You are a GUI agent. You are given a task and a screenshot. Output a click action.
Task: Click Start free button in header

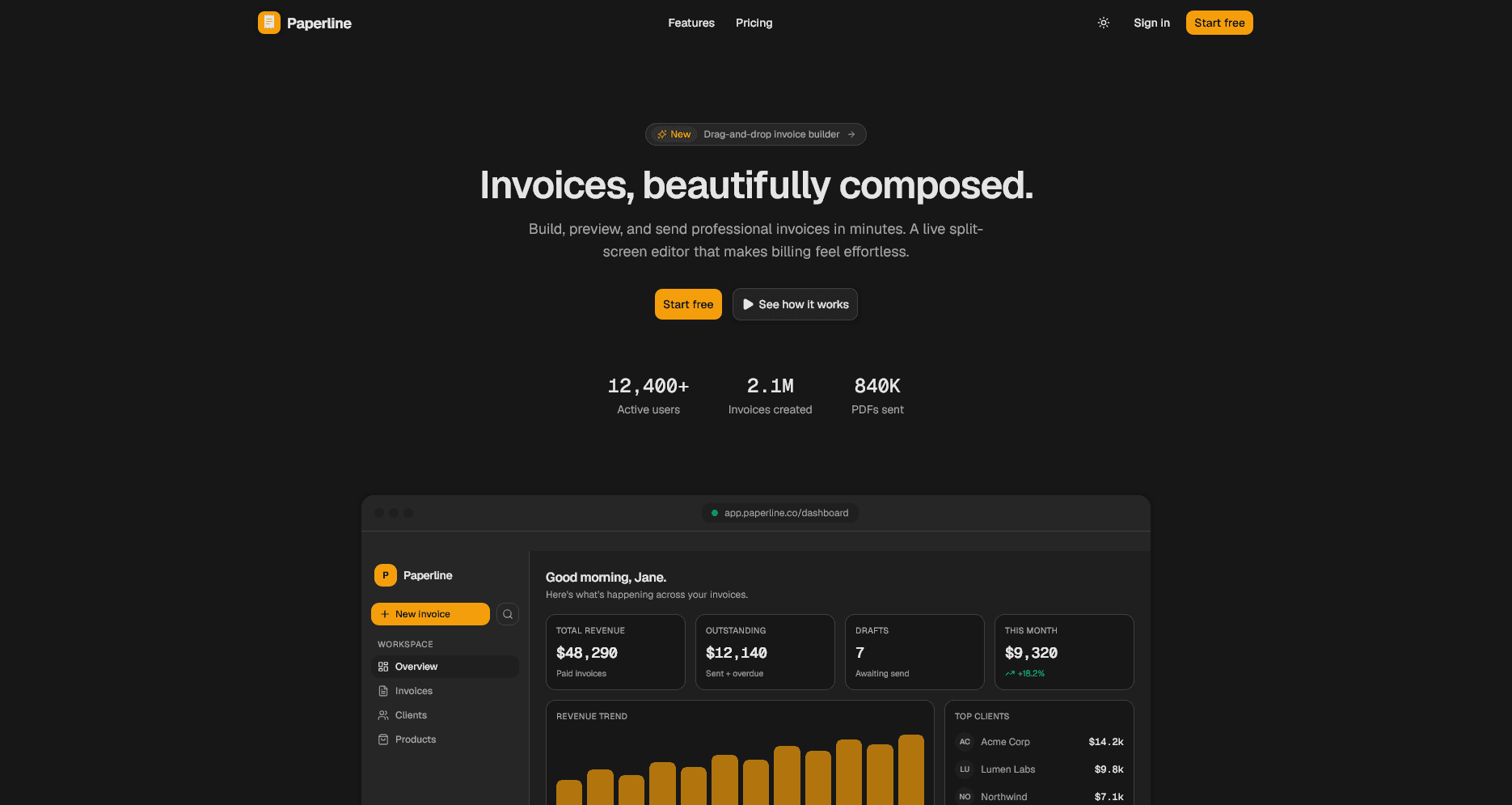click(x=1219, y=23)
